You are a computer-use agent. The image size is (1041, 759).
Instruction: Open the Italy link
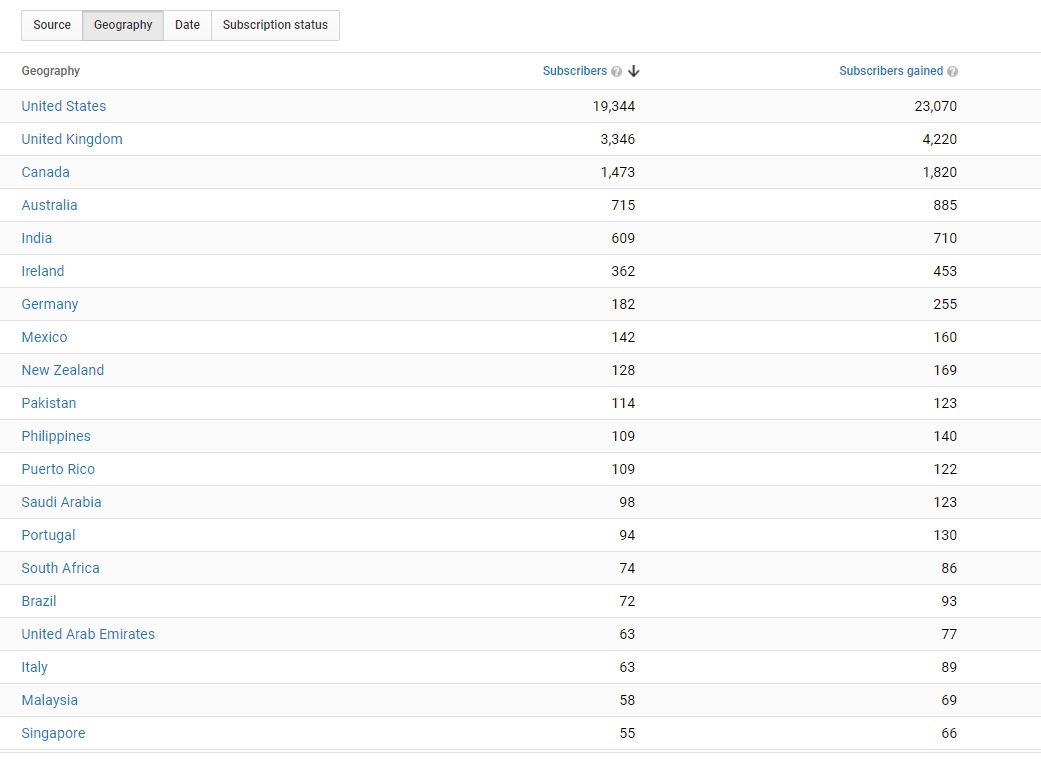tap(35, 667)
